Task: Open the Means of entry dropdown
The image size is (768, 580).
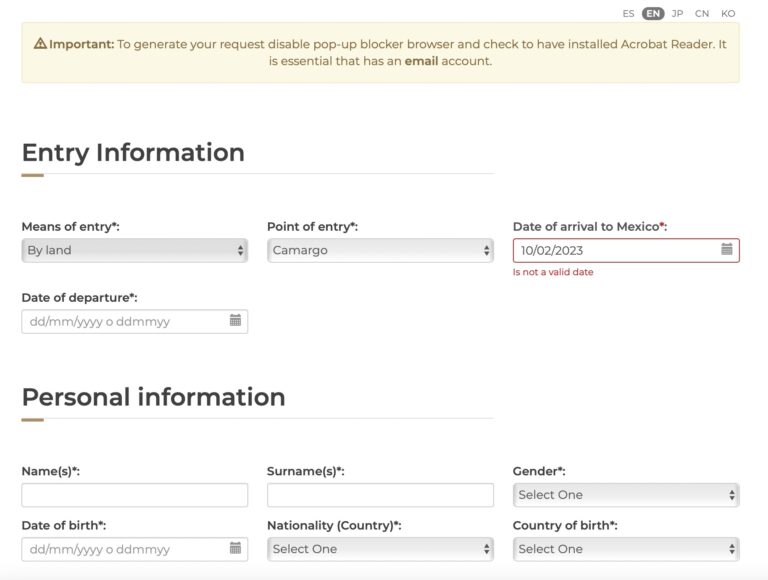Action: point(135,250)
